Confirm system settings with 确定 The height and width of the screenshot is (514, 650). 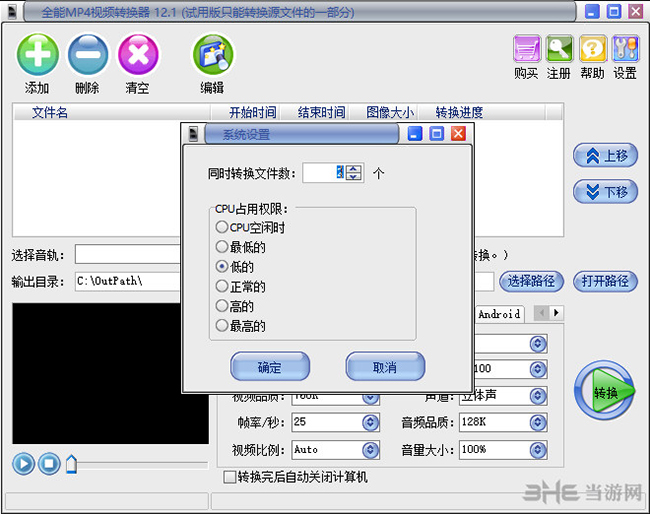point(270,366)
